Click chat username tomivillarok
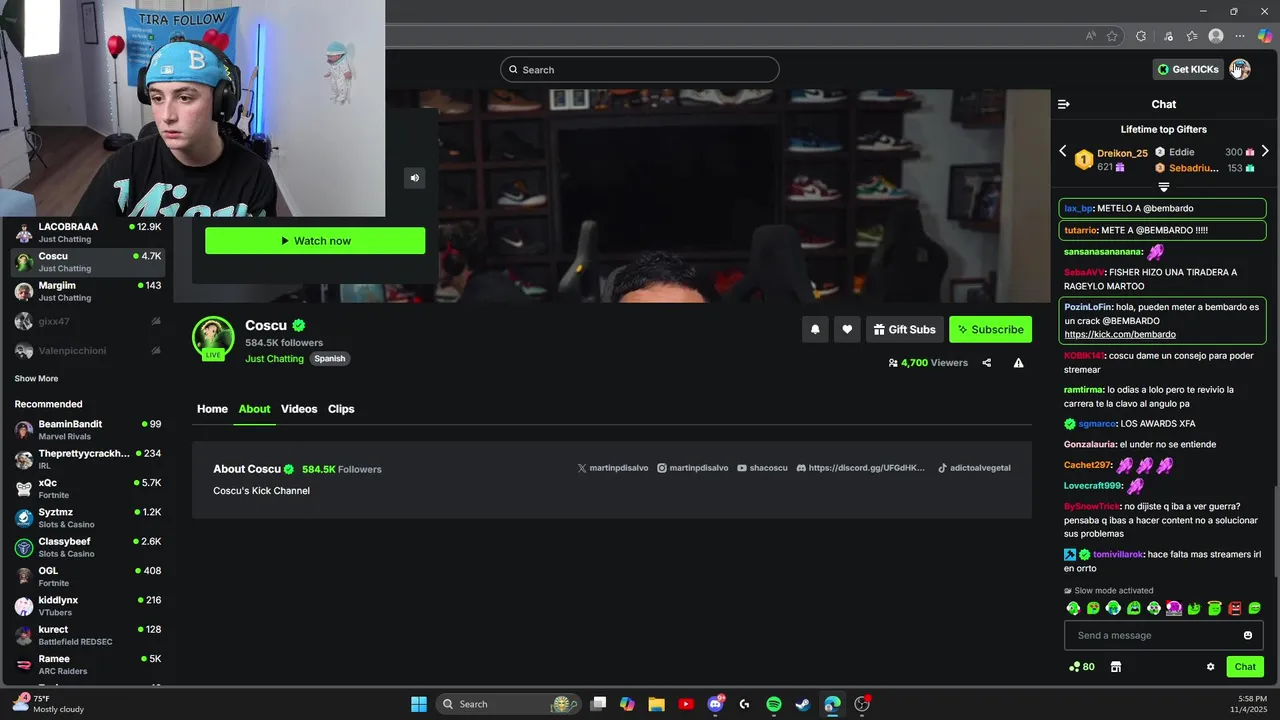The height and width of the screenshot is (720, 1280). (x=1118, y=554)
